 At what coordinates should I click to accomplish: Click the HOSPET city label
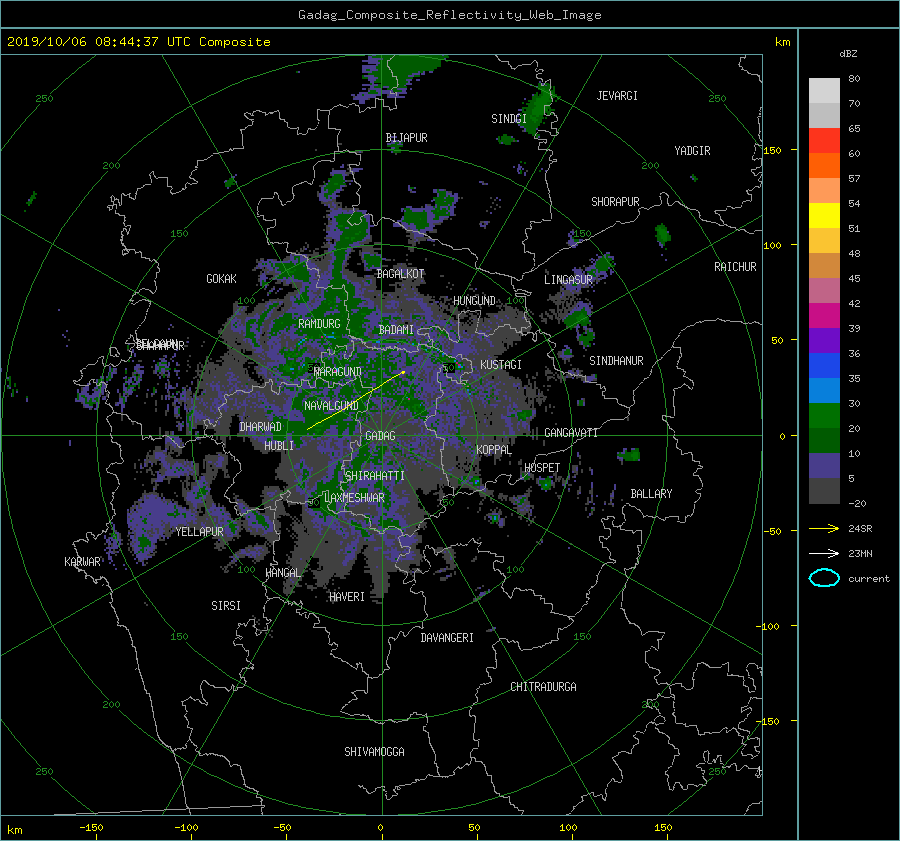pos(542,468)
